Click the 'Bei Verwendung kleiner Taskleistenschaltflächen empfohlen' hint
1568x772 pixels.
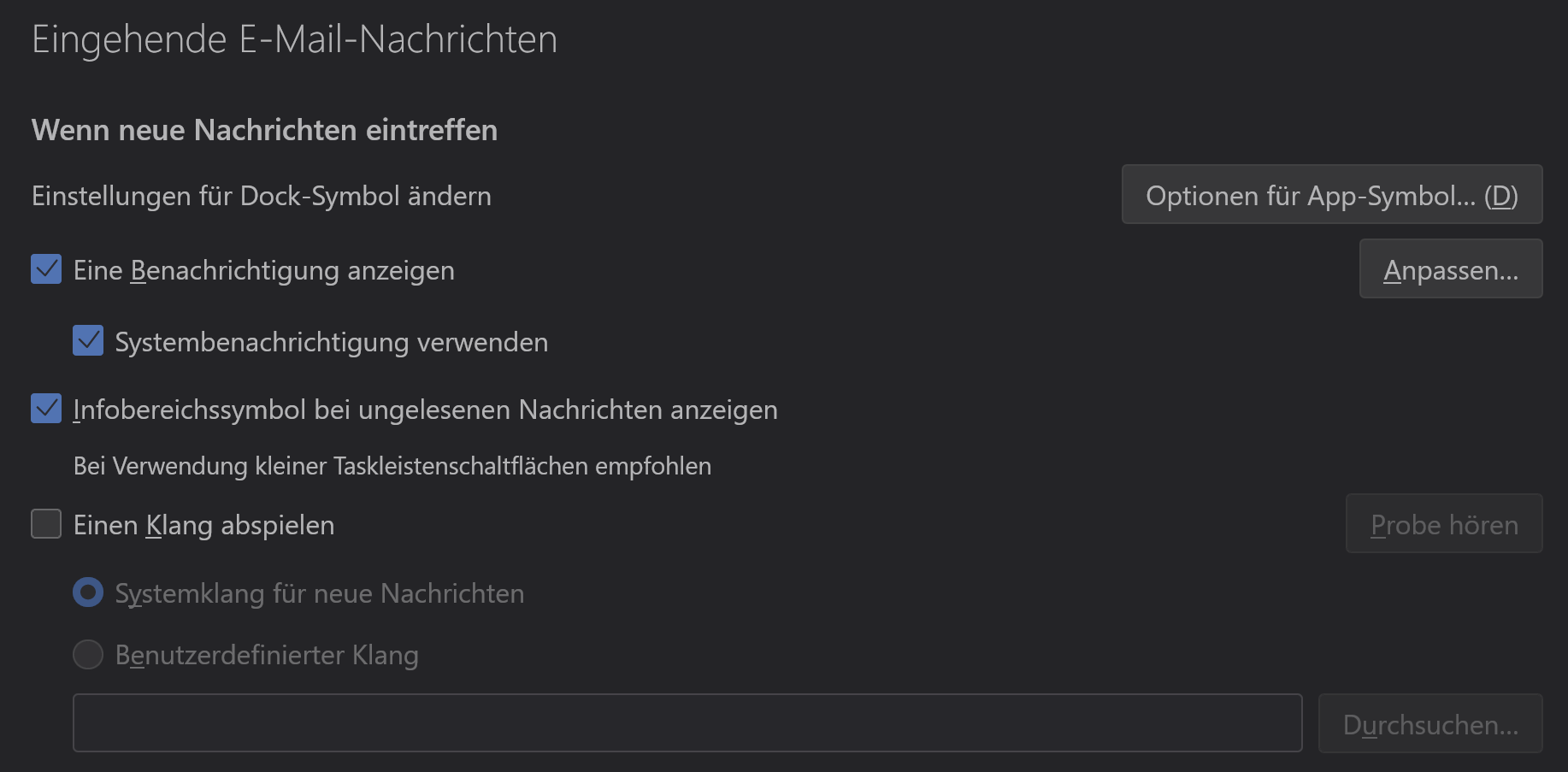(x=392, y=466)
